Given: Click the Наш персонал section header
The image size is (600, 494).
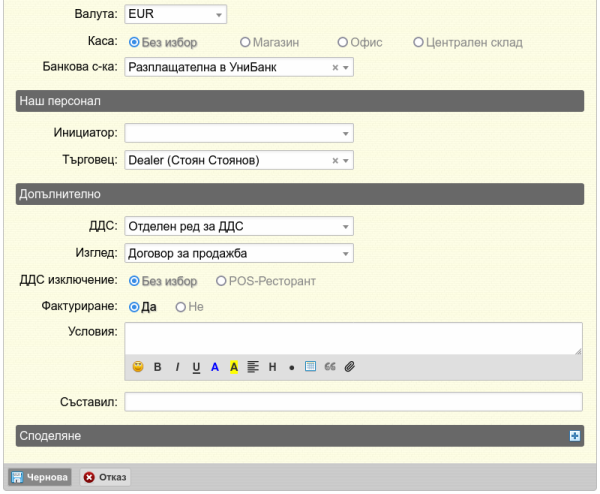Looking at the screenshot, I should click(300, 101).
